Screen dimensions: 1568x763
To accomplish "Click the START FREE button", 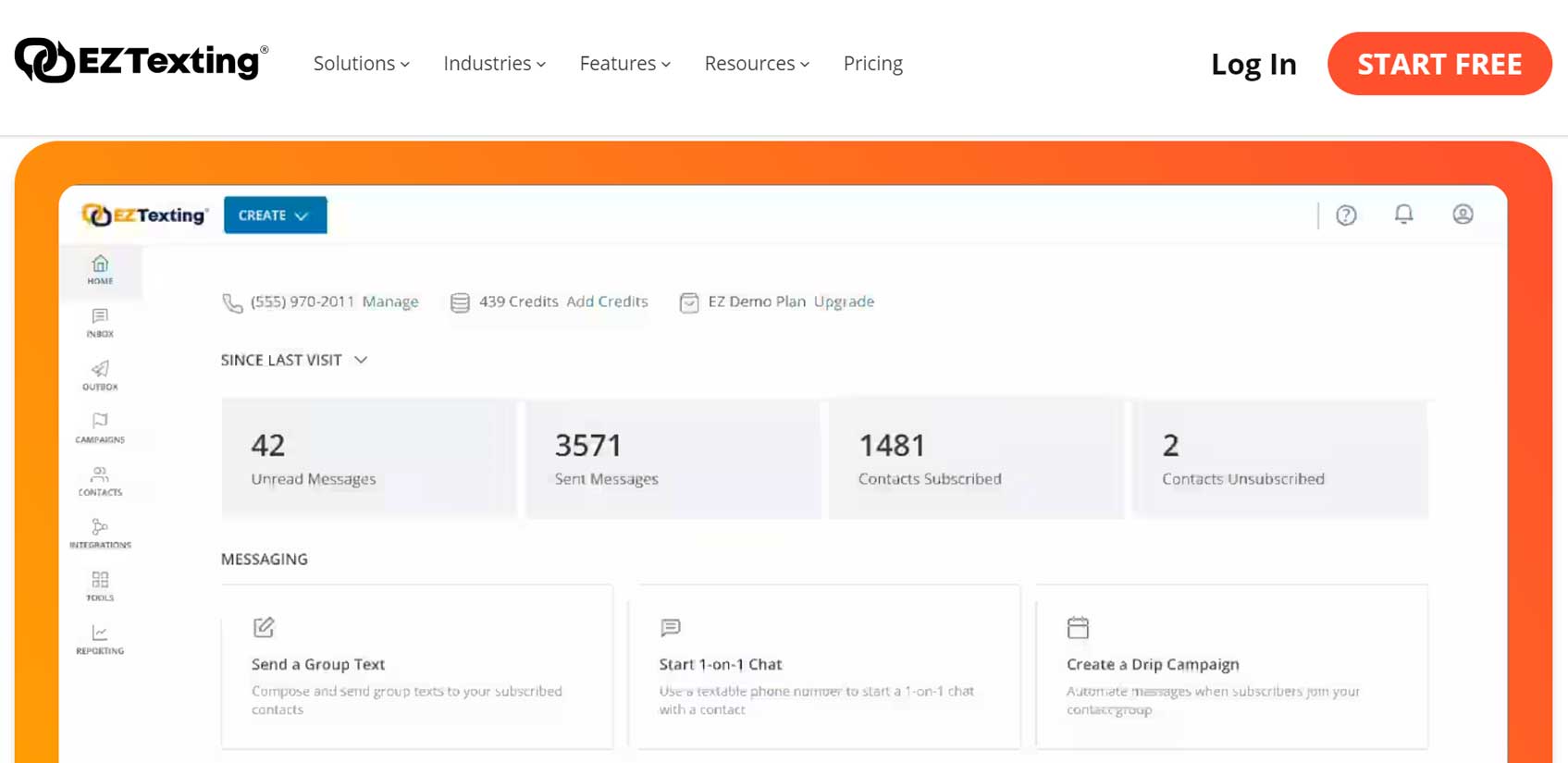I will pyautogui.click(x=1439, y=64).
